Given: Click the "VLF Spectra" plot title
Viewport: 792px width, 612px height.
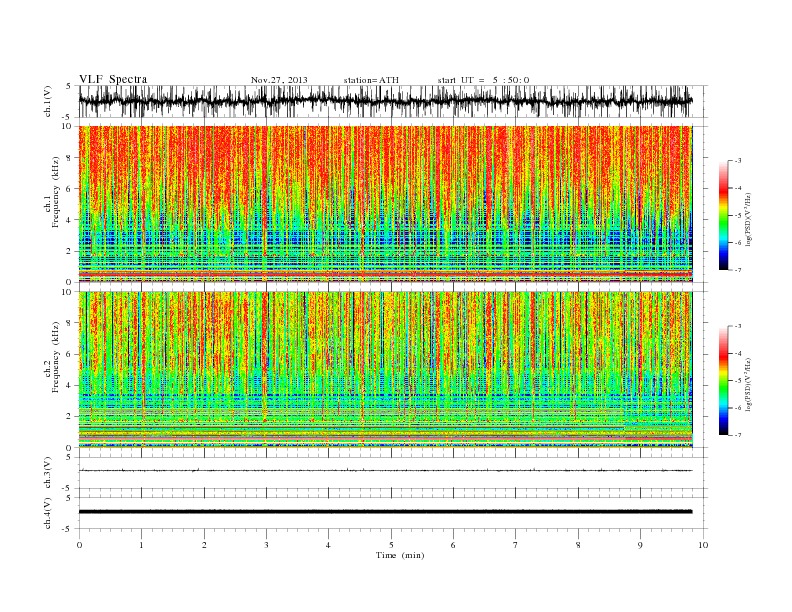Looking at the screenshot, I should pos(113,79).
